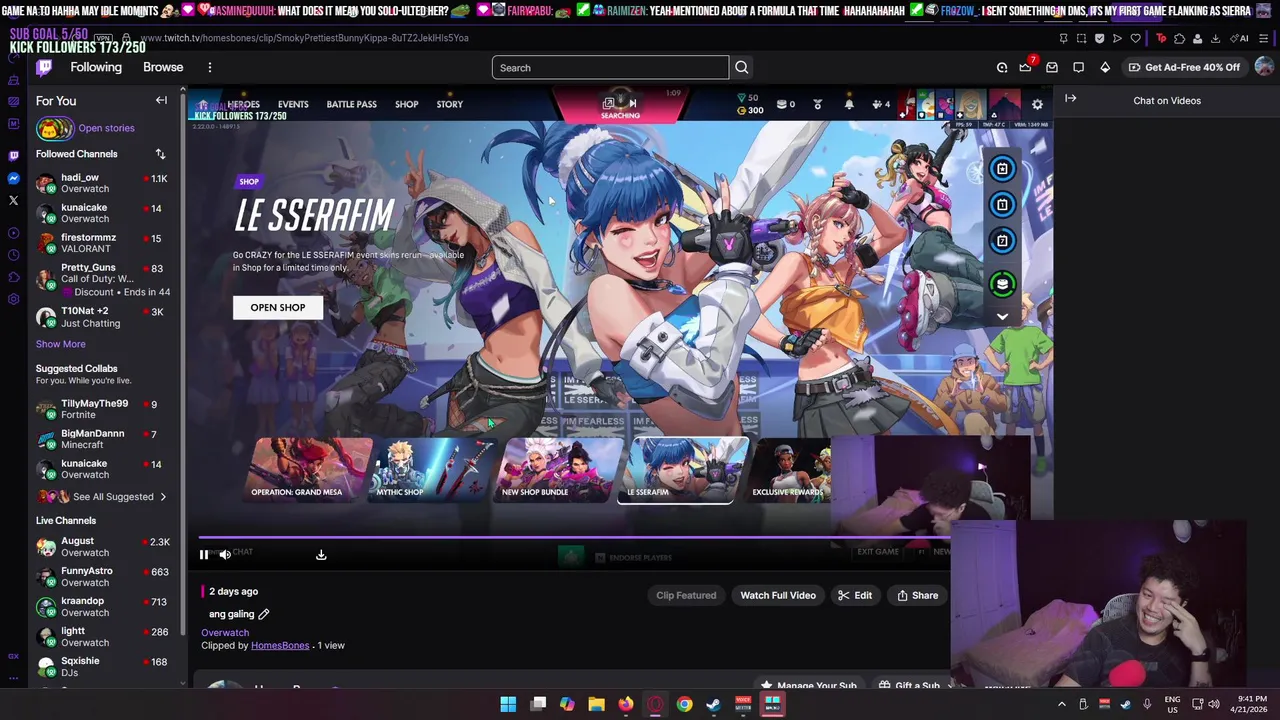Click the browser pin icon

pos(1064,38)
